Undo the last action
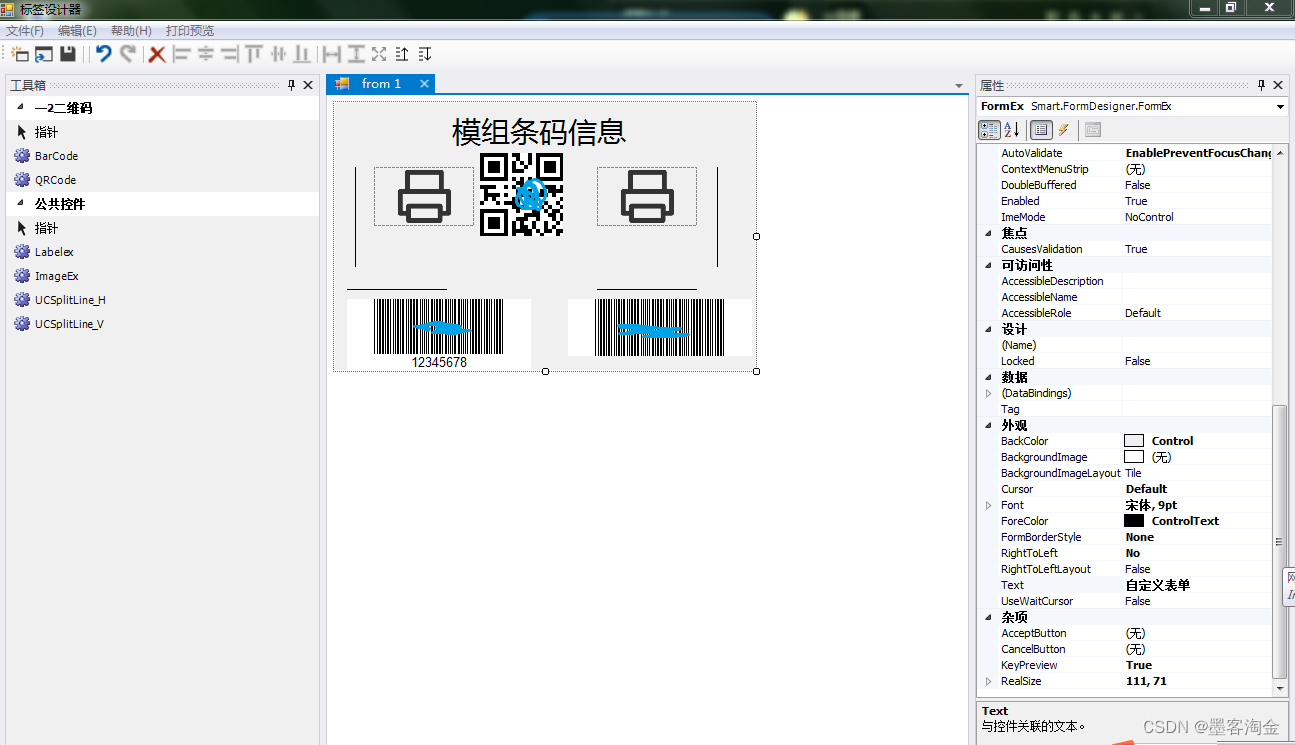The image size is (1295, 745). 103,54
